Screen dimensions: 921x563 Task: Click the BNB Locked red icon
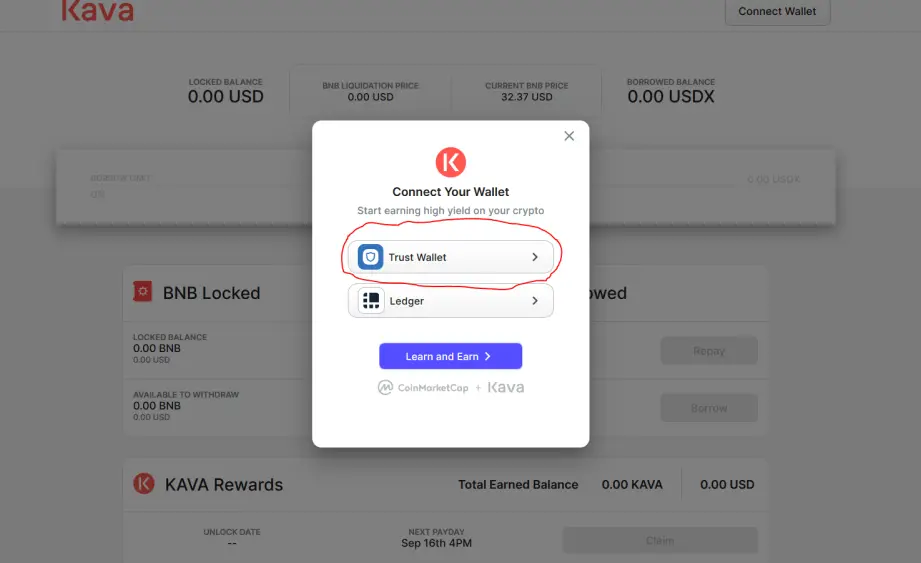(x=143, y=291)
